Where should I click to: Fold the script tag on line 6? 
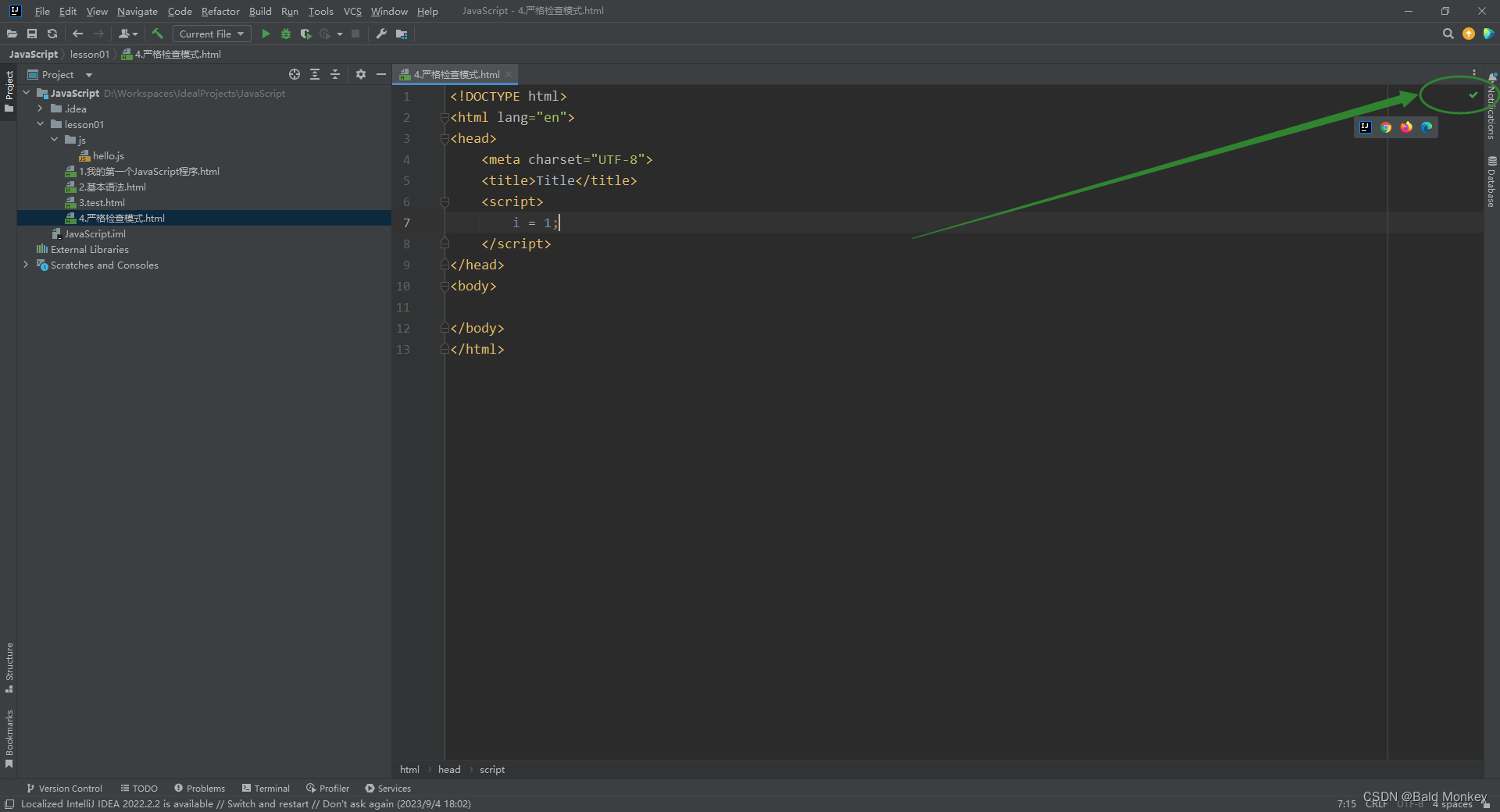tap(445, 202)
